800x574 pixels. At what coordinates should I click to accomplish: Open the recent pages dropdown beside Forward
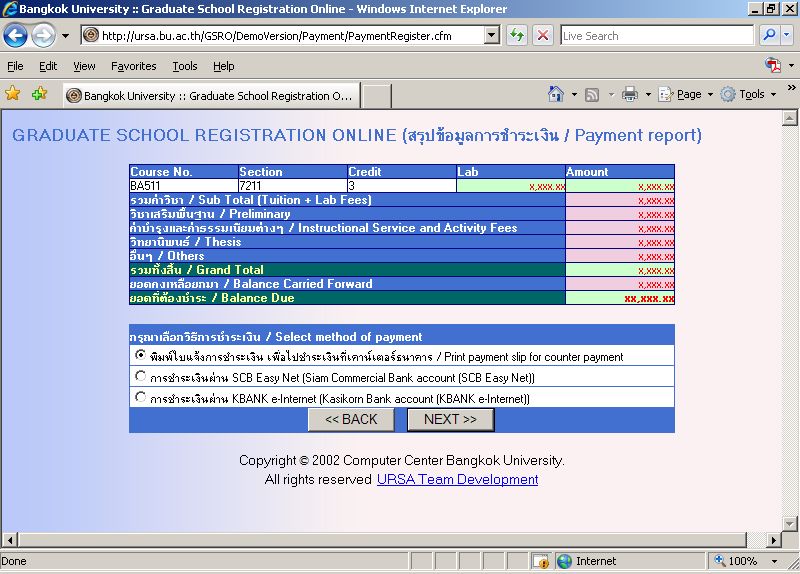pos(65,36)
